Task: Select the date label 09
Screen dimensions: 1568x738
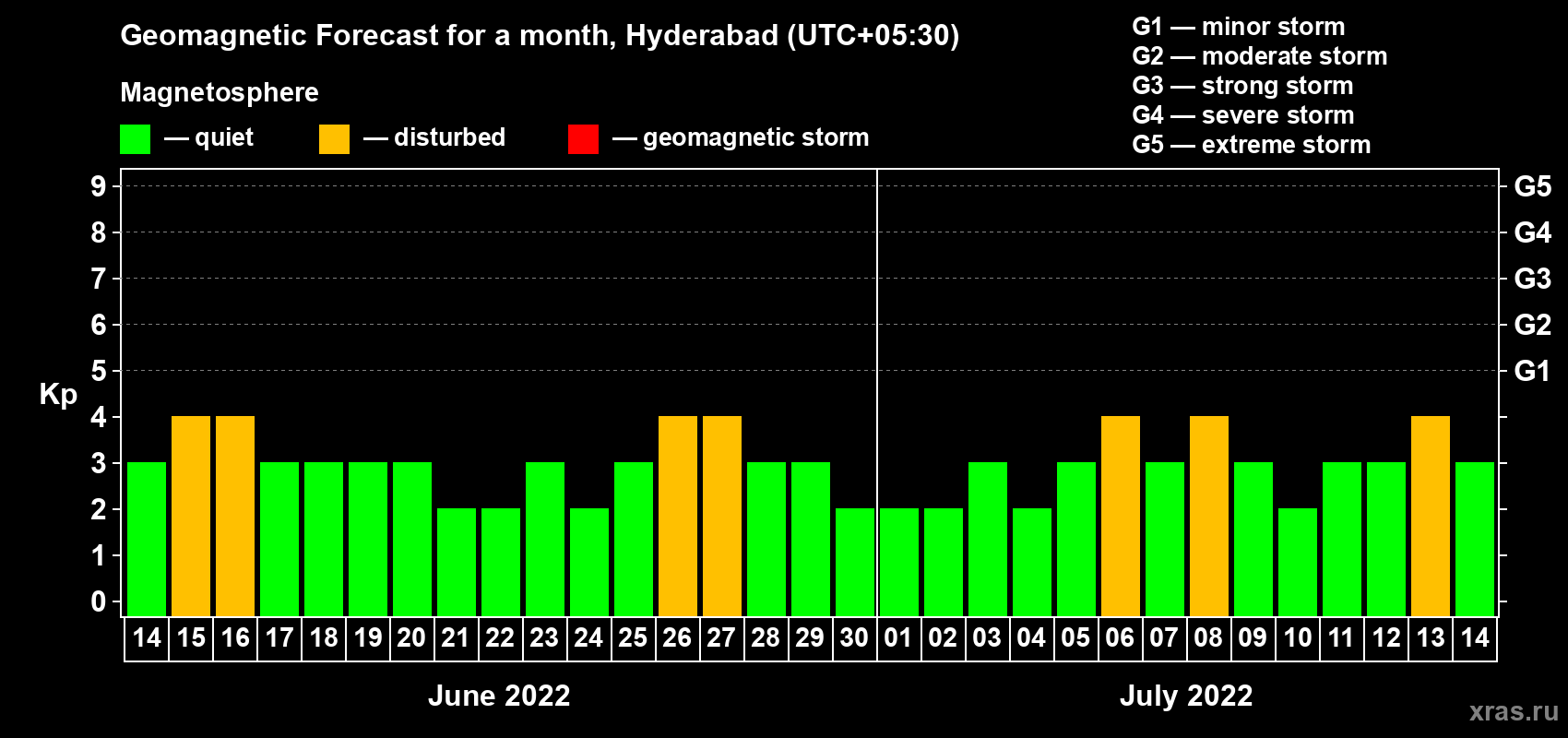Action: (x=1253, y=638)
